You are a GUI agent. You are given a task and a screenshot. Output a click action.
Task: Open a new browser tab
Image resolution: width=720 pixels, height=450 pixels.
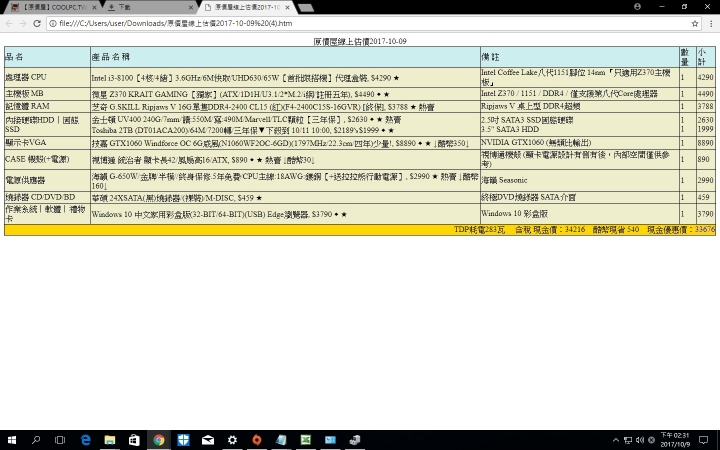click(x=306, y=8)
